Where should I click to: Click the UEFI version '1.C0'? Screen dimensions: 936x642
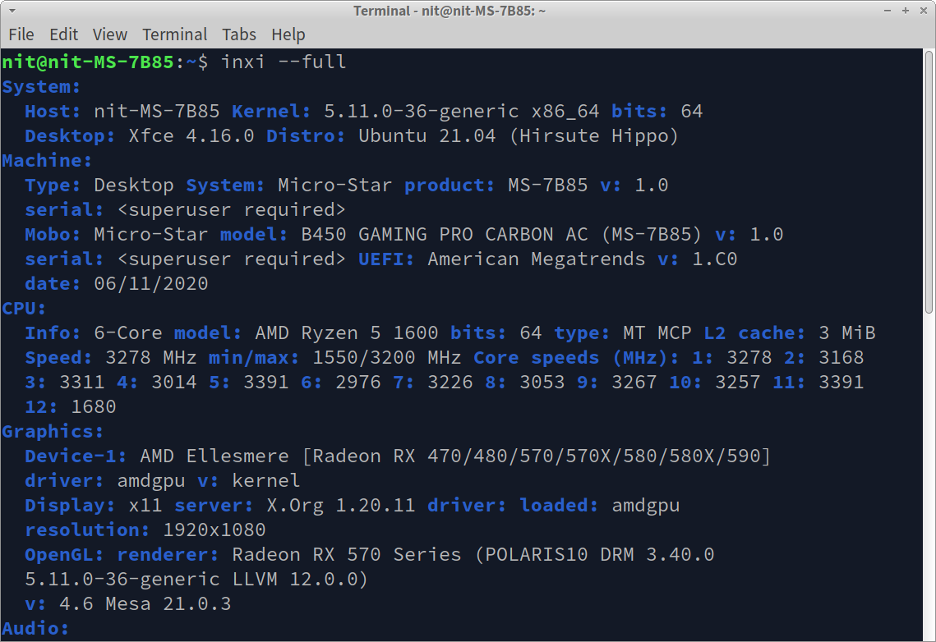pyautogui.click(x=715, y=259)
